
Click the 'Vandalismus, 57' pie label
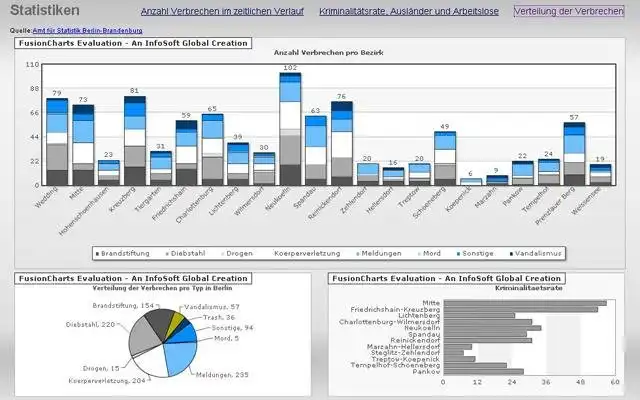pos(212,307)
